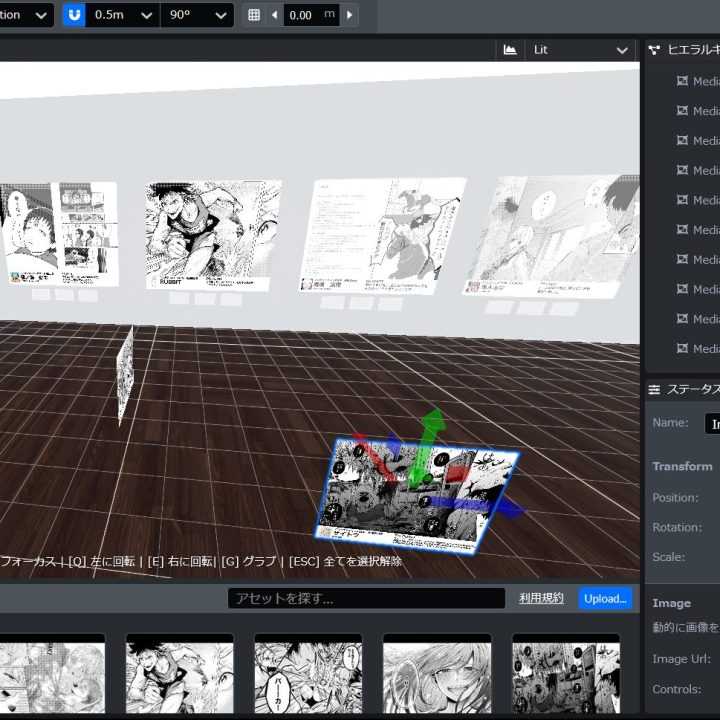Increase grid height with right arrow
Viewport: 720px width, 720px height.
(x=348, y=15)
